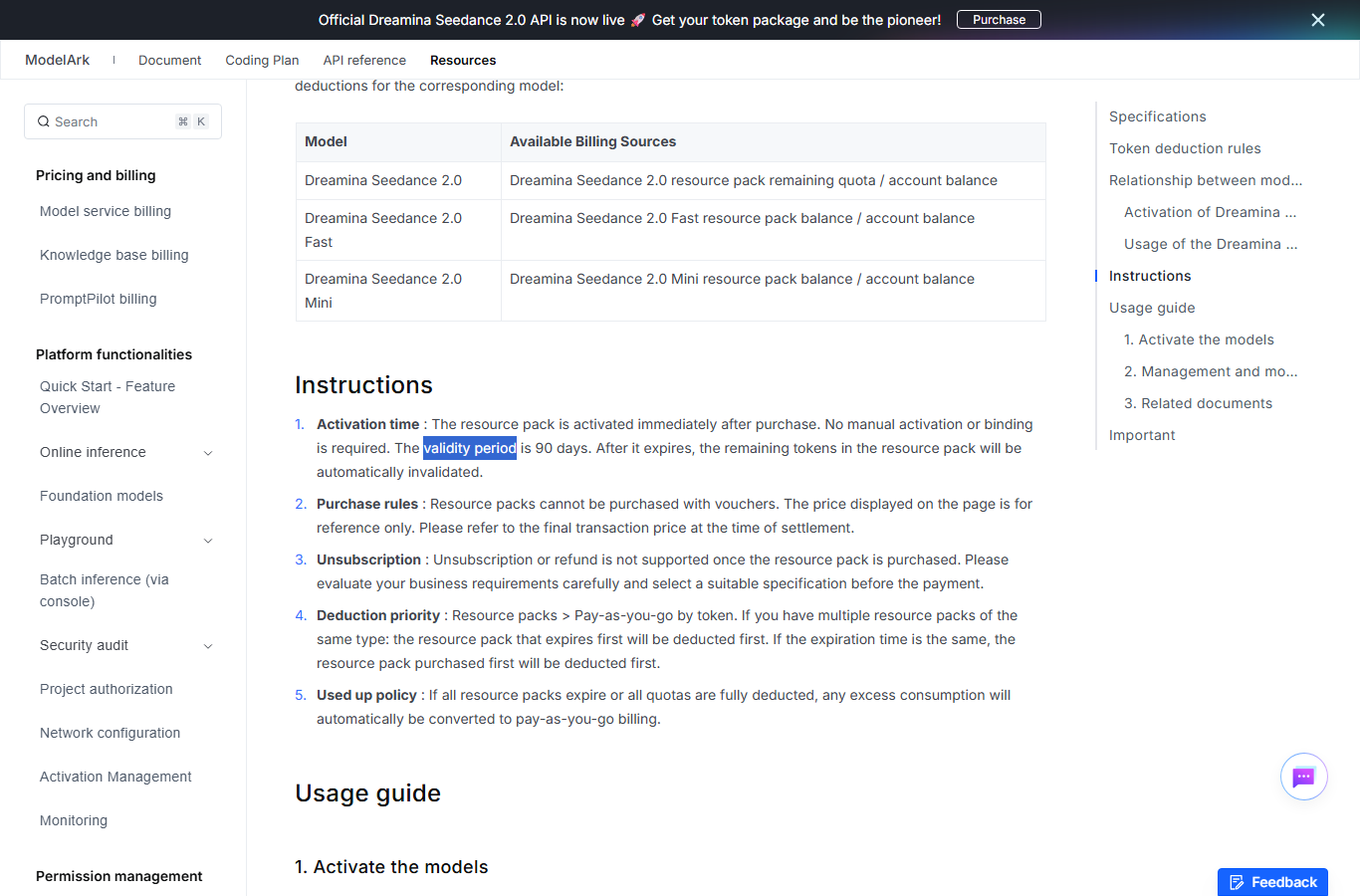Viewport: 1360px width, 896px height.
Task: Open the chat assistant bubble icon
Action: [1303, 777]
